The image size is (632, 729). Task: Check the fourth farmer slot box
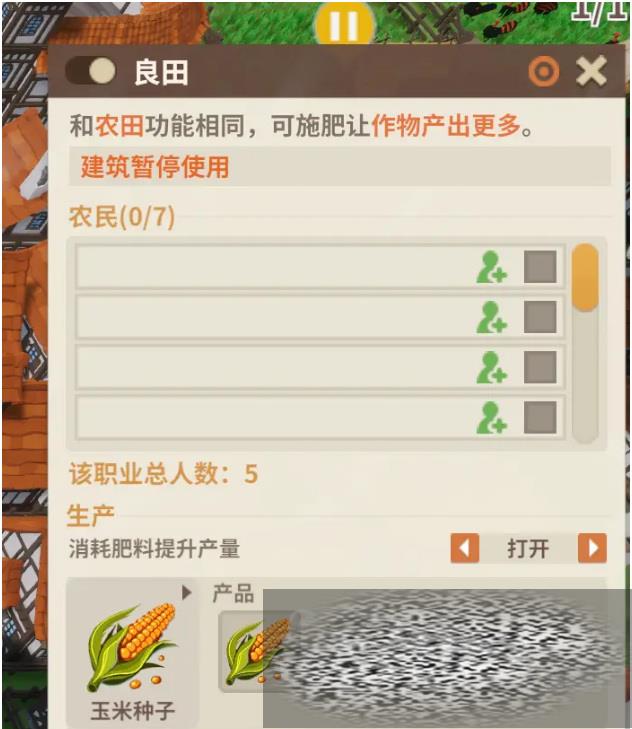[540, 418]
